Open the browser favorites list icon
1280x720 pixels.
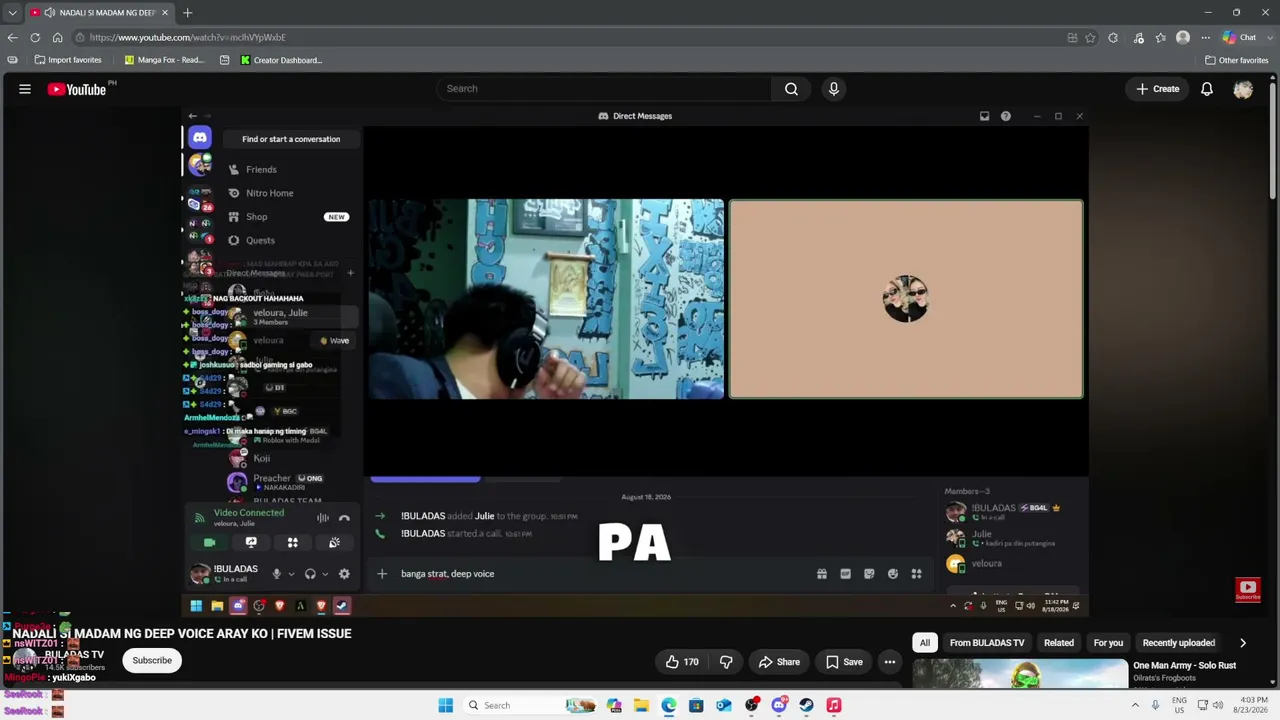(x=1160, y=38)
